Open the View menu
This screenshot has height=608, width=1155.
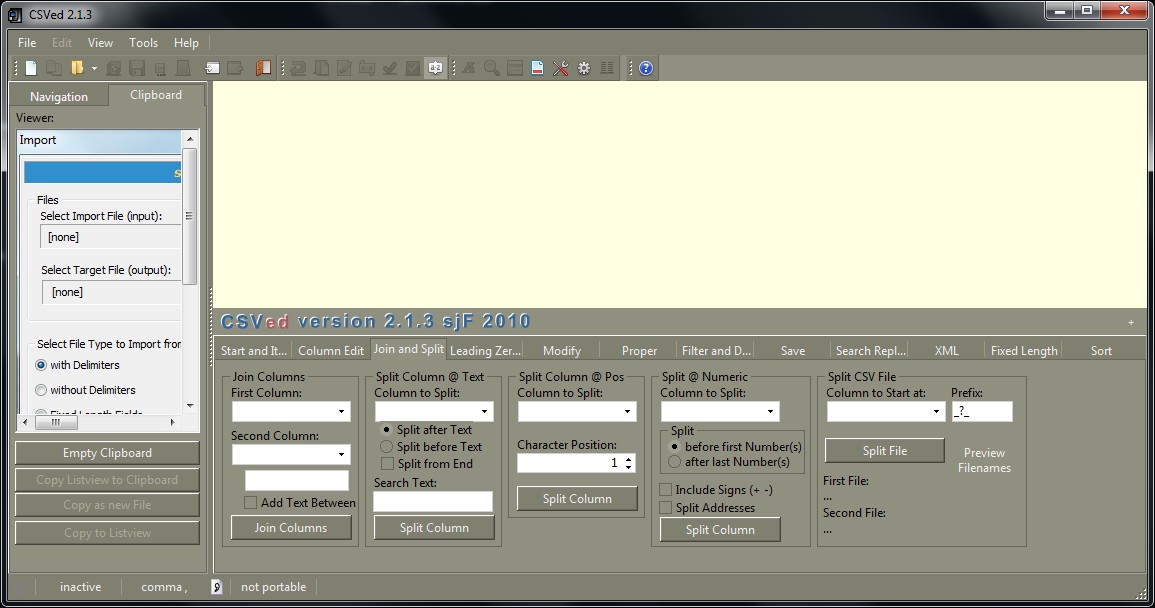(x=100, y=43)
